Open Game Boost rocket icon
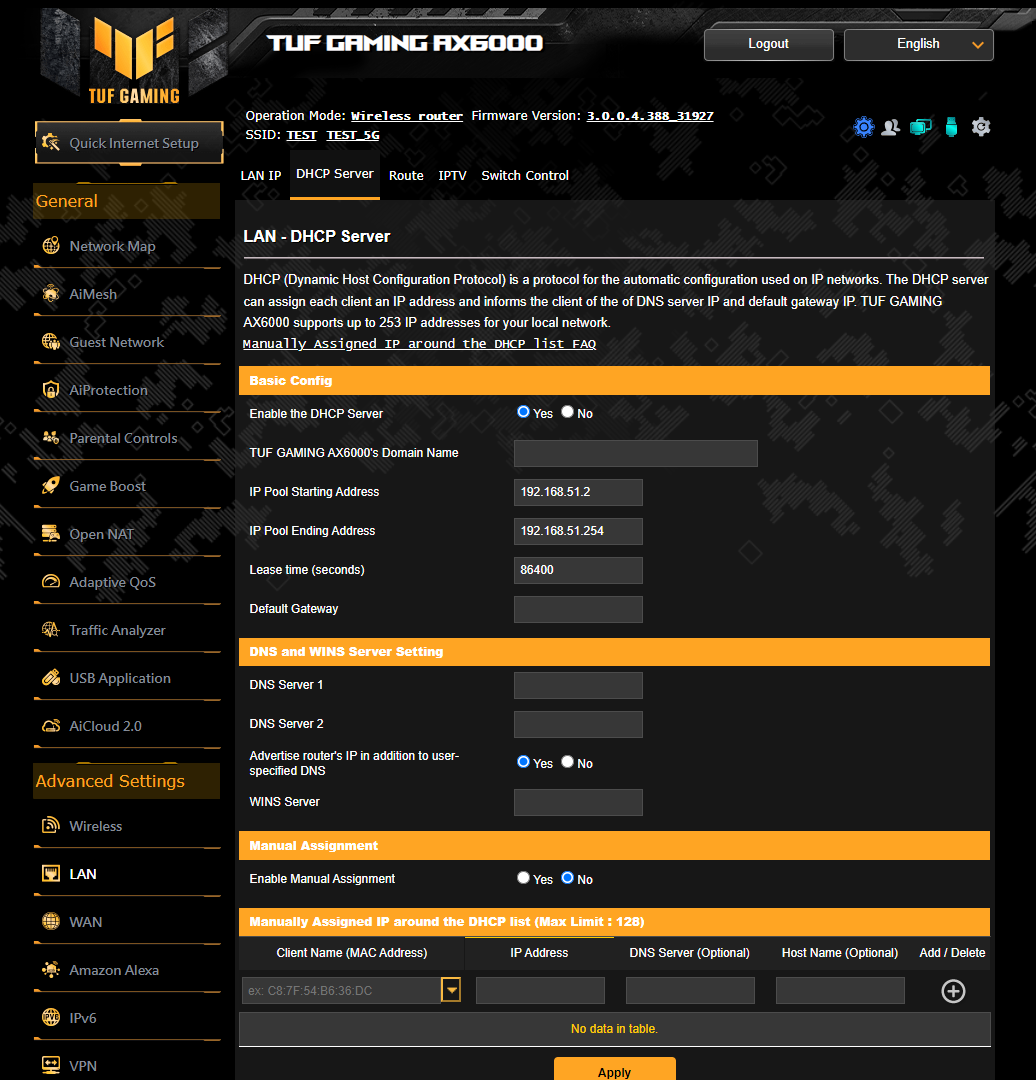Screen dimensions: 1036x1080 coord(51,486)
